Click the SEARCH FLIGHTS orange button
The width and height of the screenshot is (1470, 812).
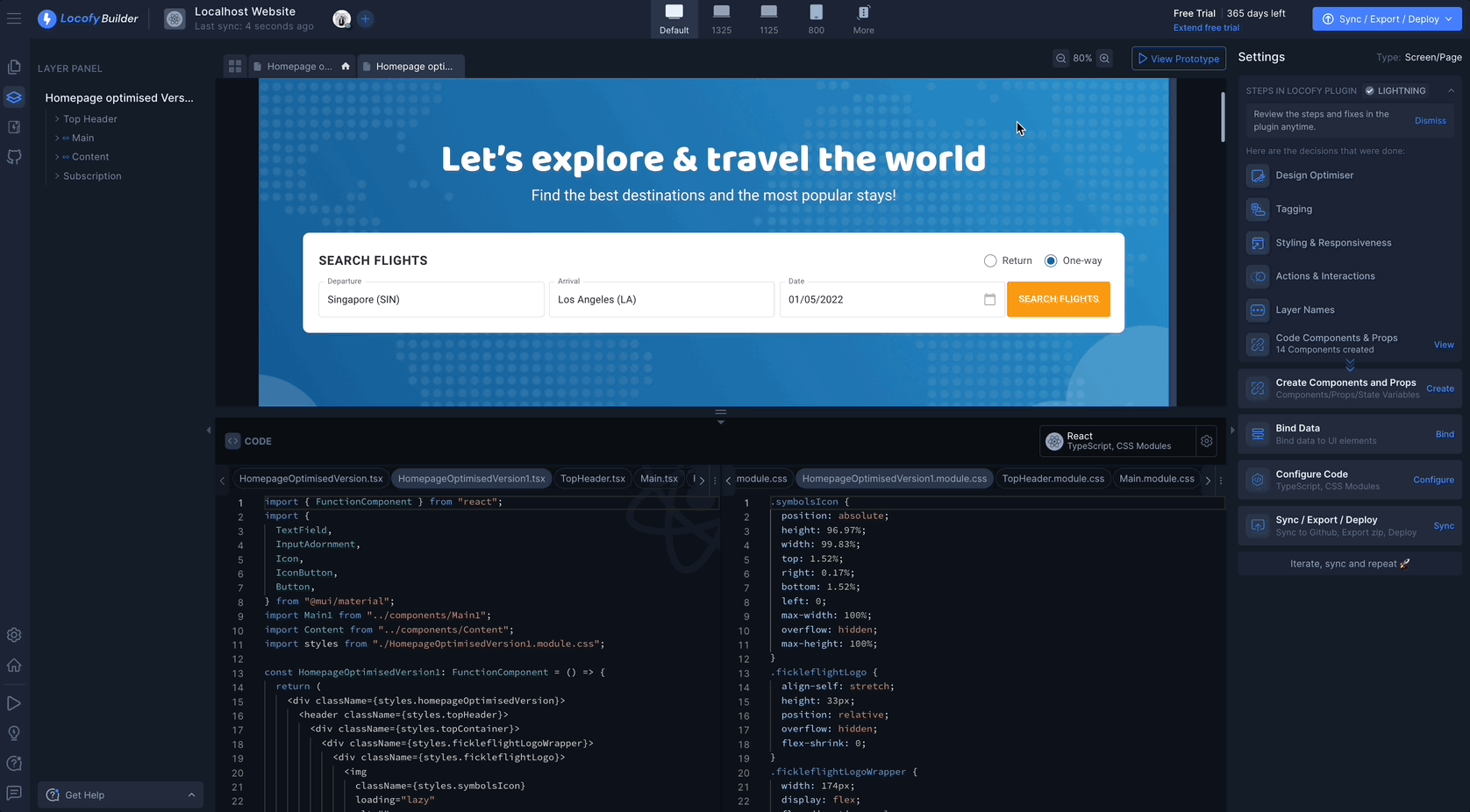[1059, 300]
